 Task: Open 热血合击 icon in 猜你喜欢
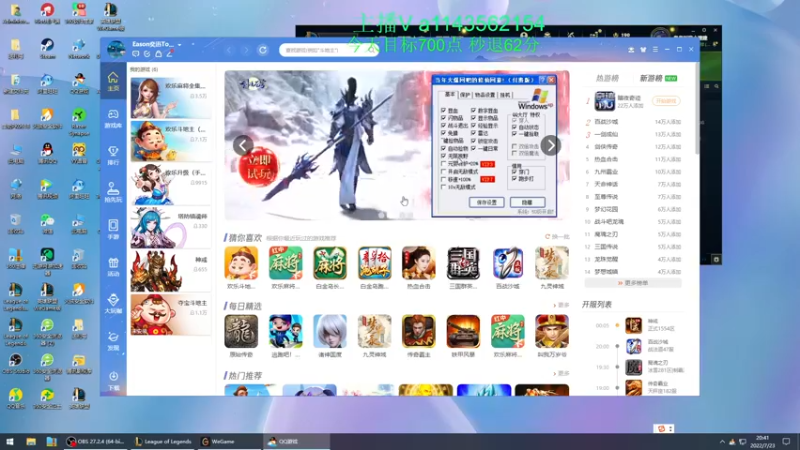[418, 263]
